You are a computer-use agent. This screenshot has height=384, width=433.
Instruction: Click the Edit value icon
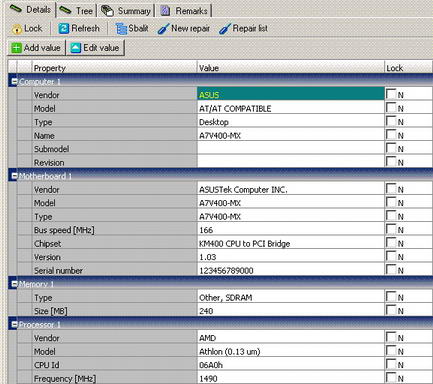coord(75,48)
